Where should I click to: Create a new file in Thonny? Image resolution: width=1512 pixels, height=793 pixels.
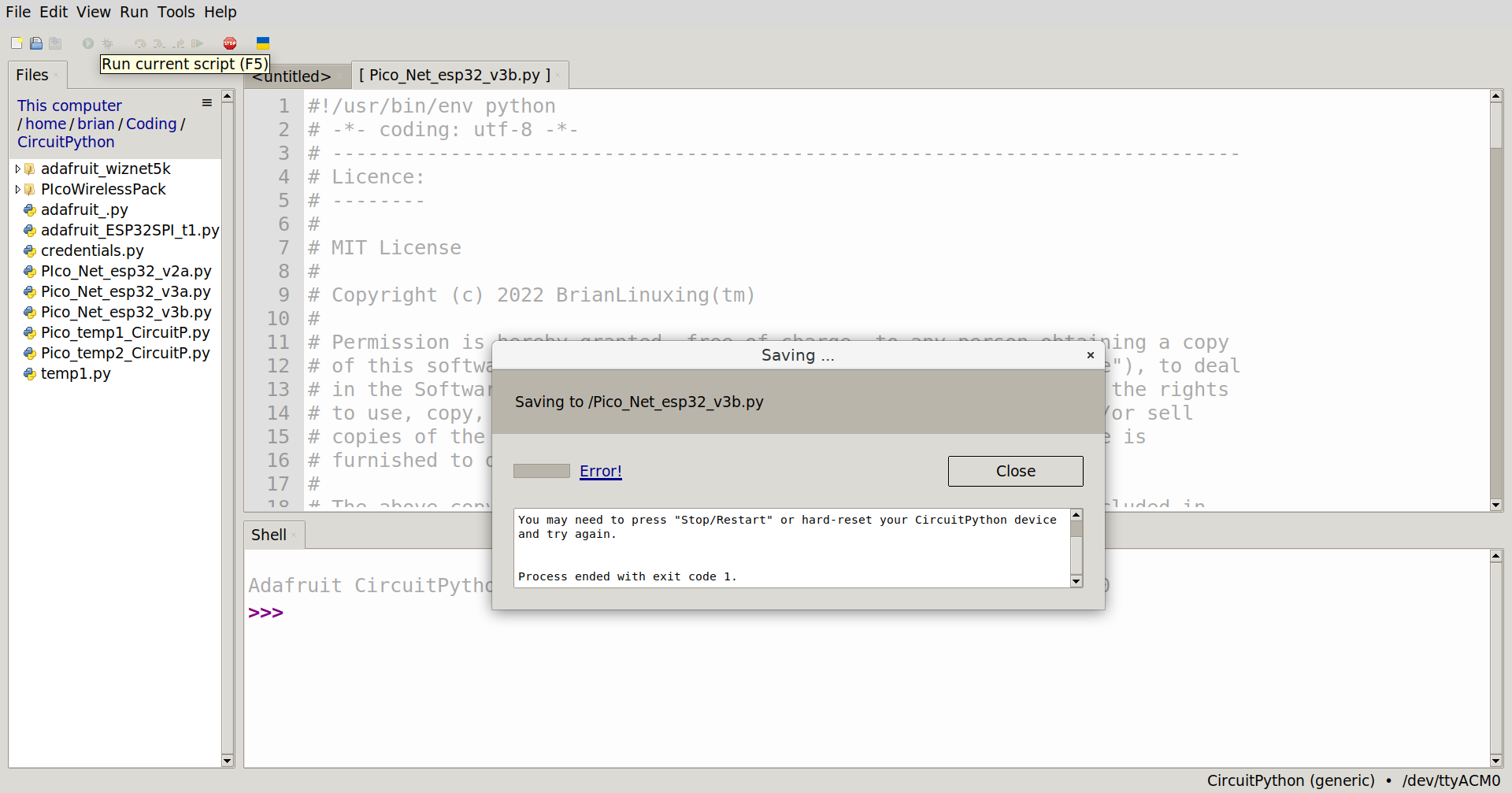tap(17, 43)
